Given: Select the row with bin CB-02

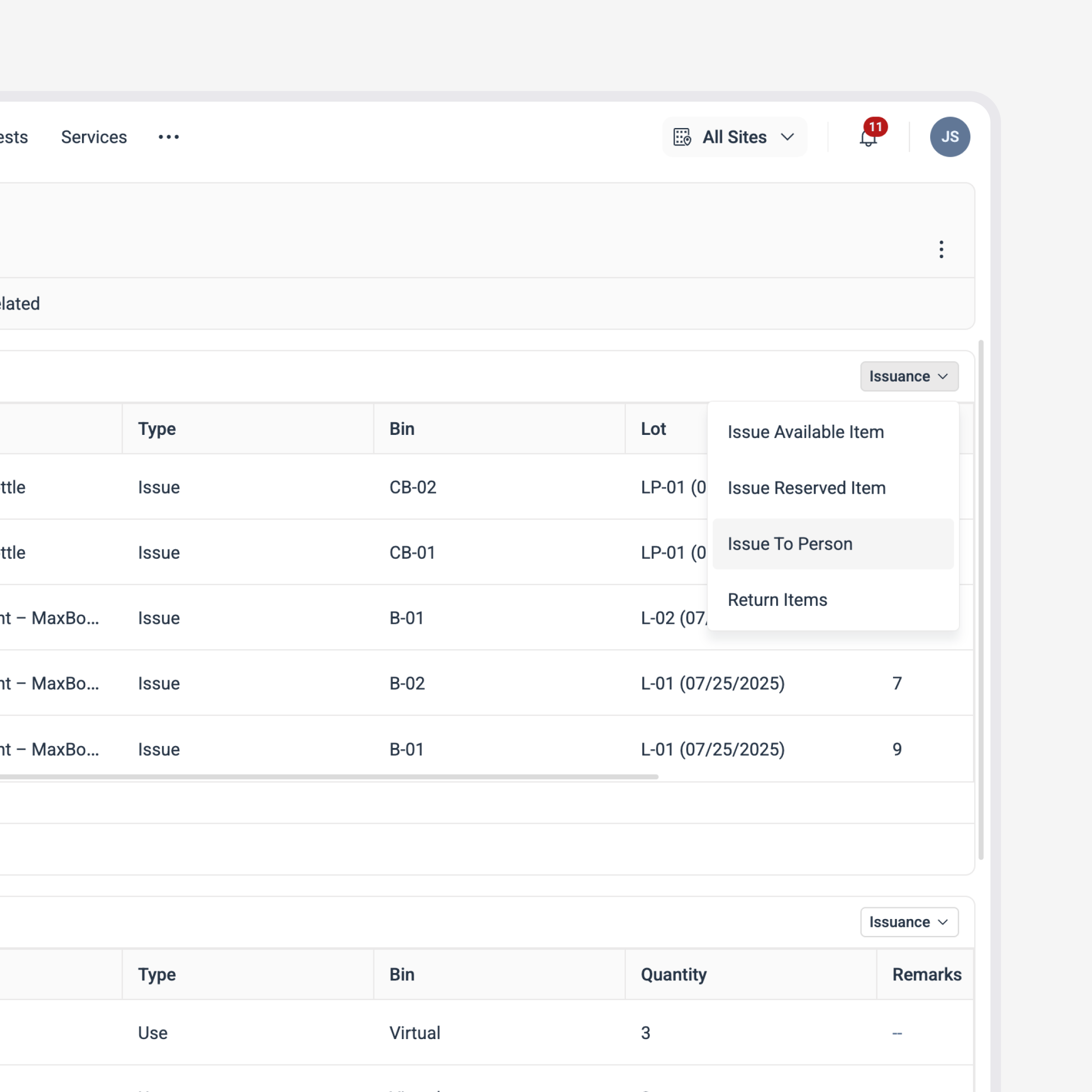Looking at the screenshot, I should pos(413,487).
